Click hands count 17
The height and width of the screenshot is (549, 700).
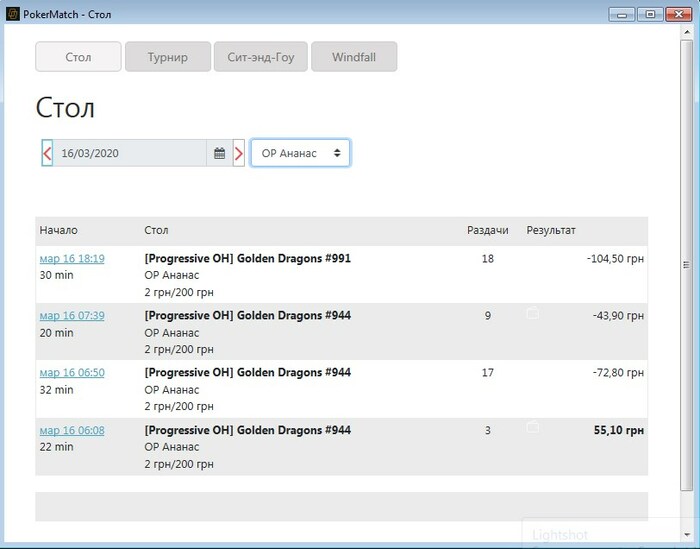[488, 373]
